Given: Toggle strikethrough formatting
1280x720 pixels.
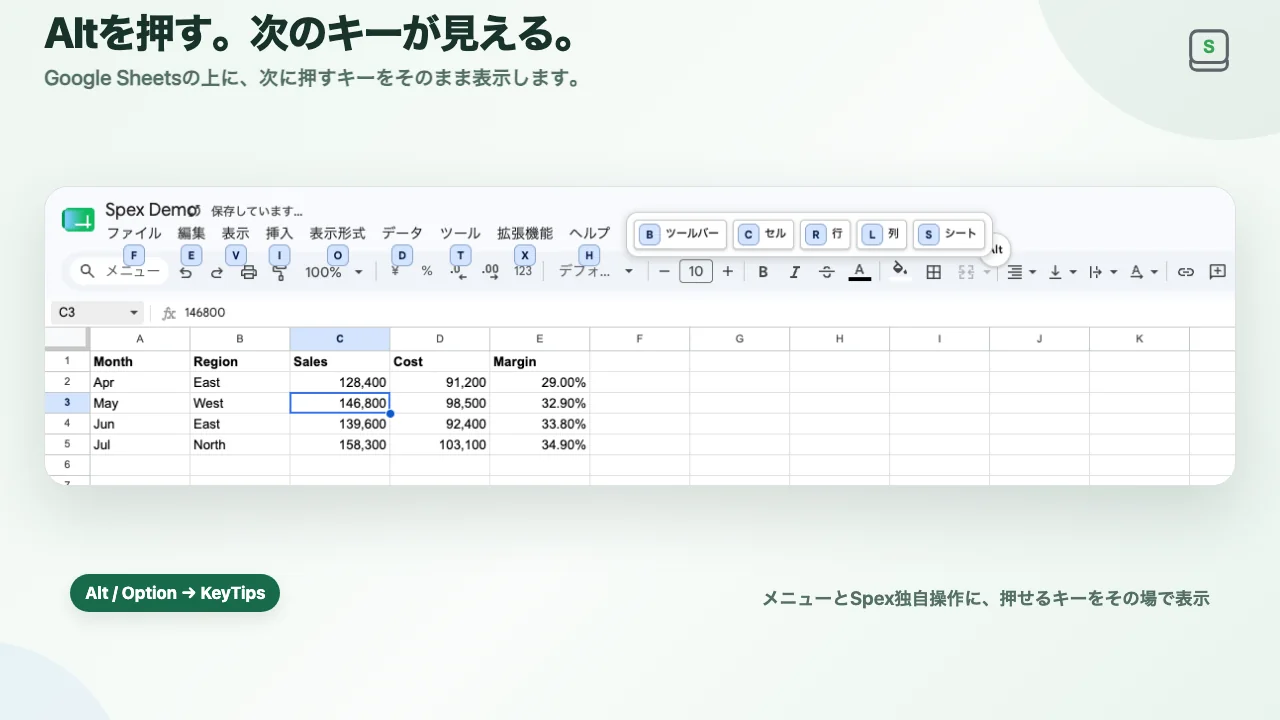Looking at the screenshot, I should point(827,272).
